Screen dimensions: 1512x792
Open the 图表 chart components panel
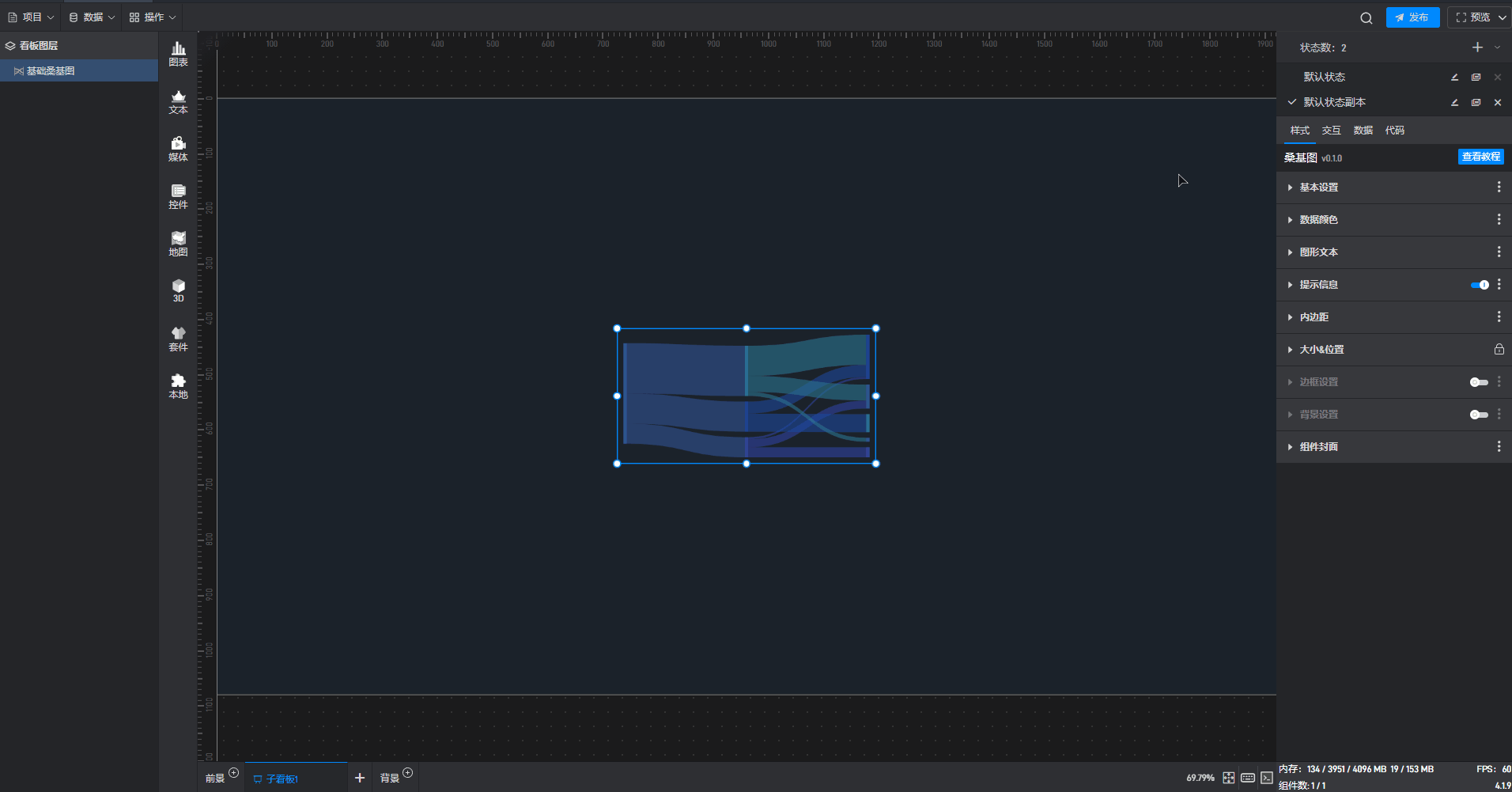(x=178, y=54)
